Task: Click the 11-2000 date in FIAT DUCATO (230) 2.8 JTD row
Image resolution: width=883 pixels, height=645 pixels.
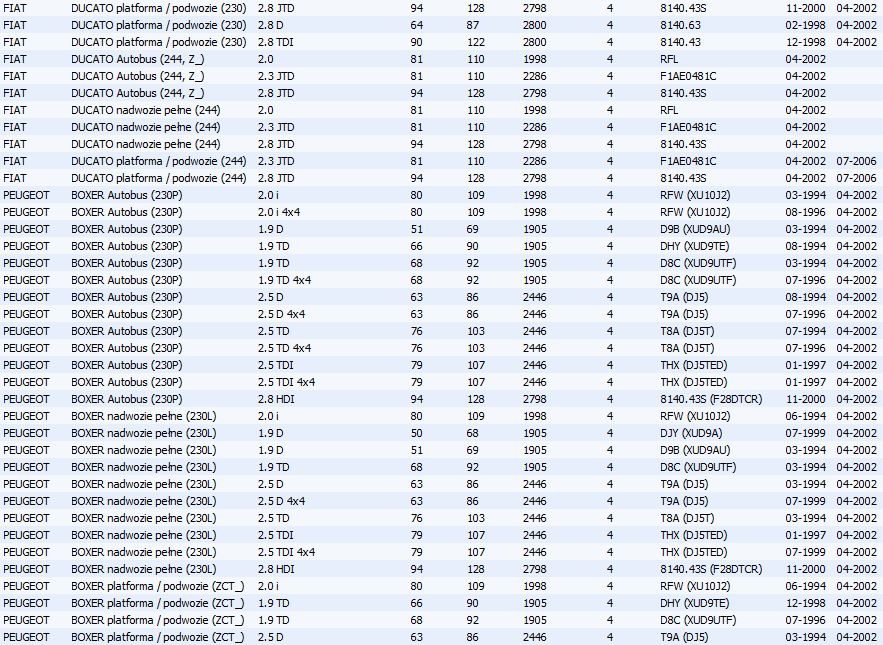Action: click(805, 8)
